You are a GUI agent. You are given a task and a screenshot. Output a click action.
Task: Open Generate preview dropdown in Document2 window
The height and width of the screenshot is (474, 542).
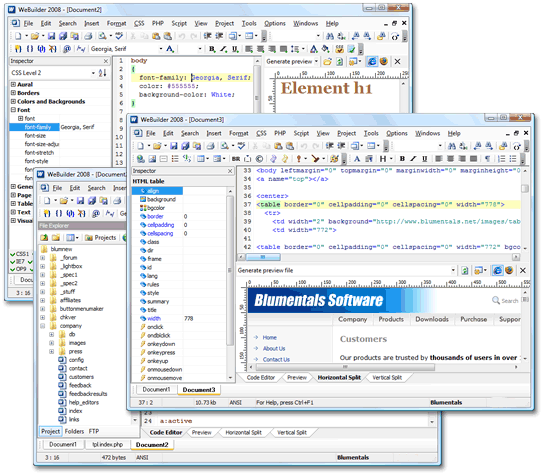pos(316,62)
